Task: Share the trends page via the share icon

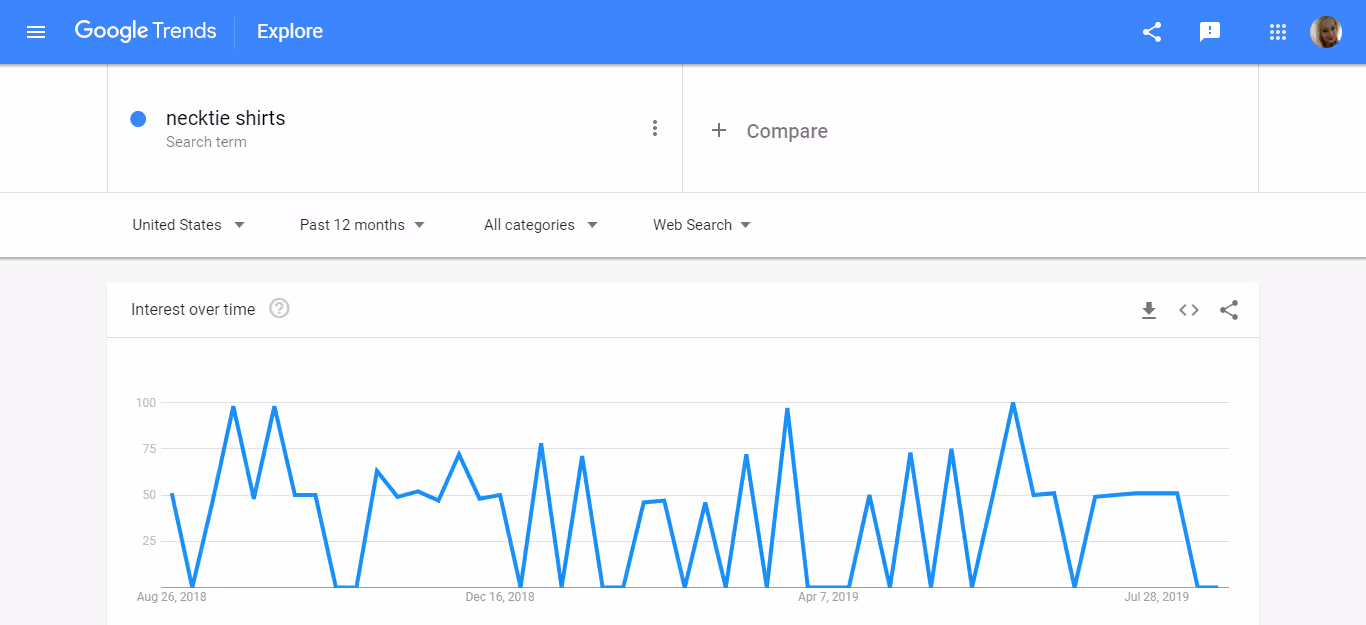Action: click(x=1151, y=31)
